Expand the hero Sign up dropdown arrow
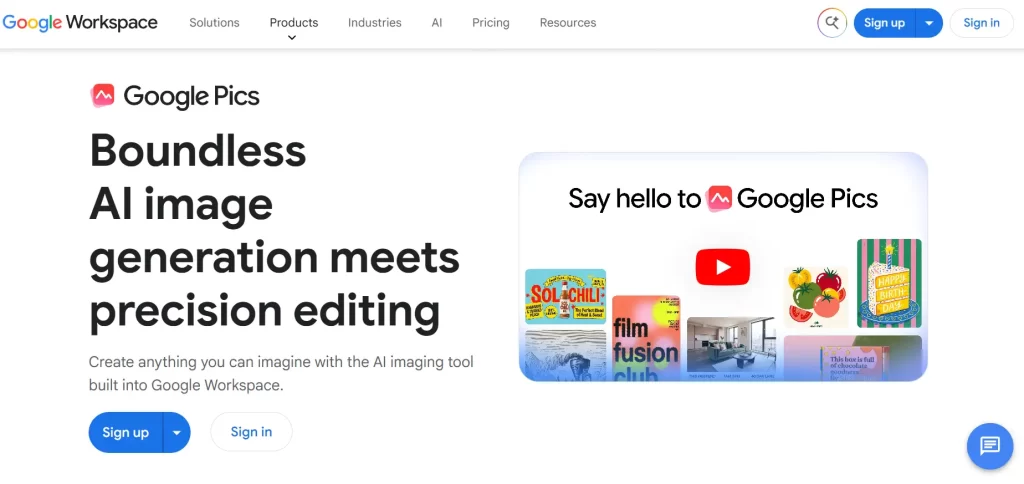This screenshot has height=484, width=1024. tap(176, 432)
